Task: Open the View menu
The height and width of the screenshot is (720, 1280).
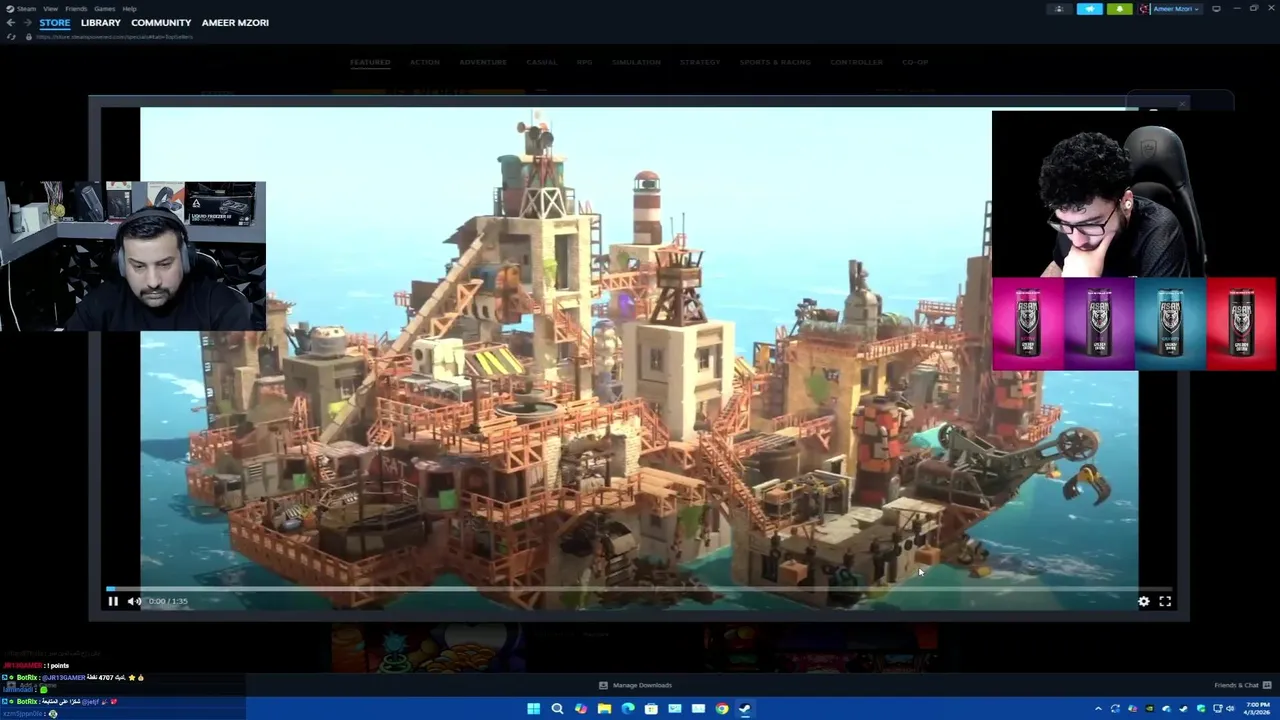Action: coord(50,8)
